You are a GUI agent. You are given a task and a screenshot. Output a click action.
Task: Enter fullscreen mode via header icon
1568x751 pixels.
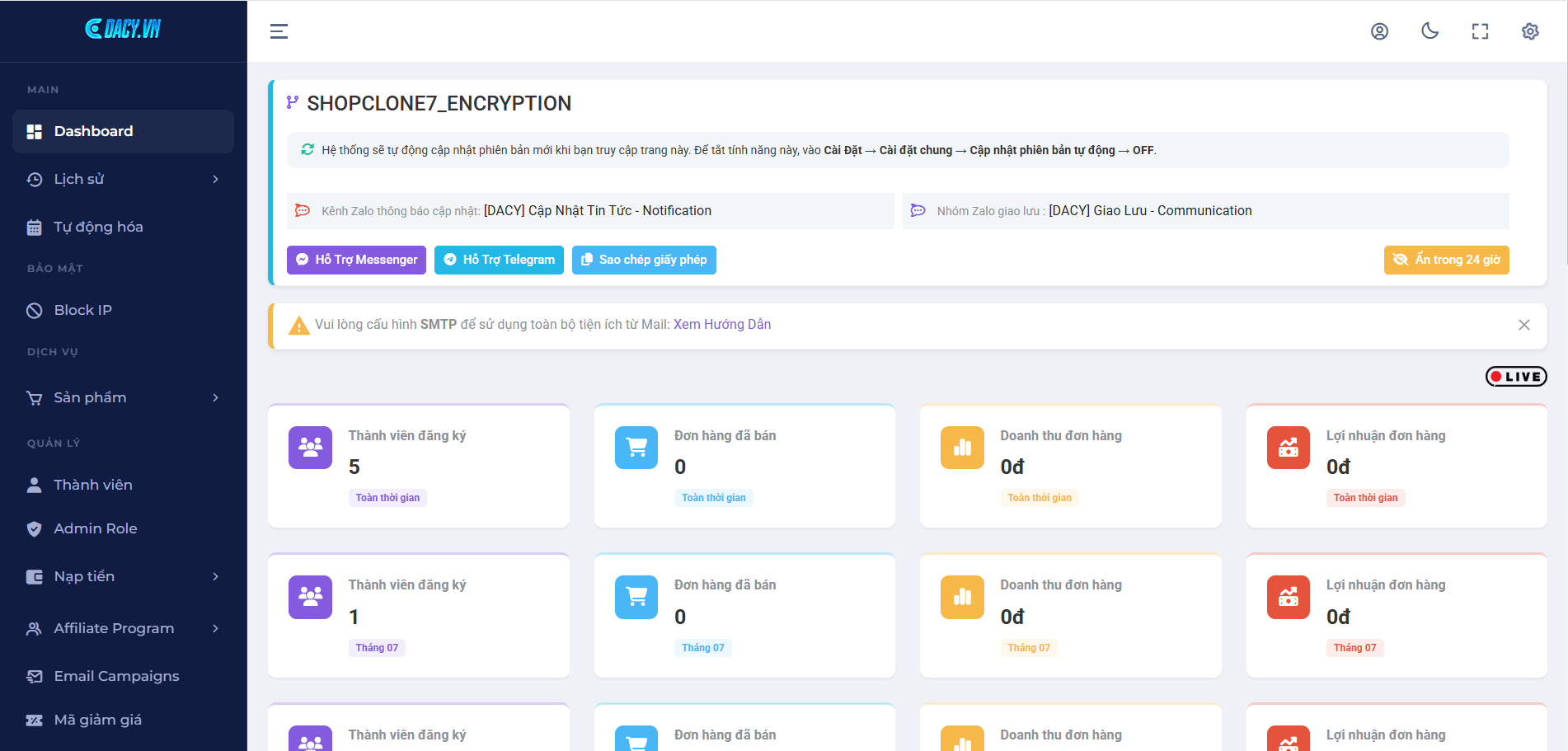[x=1480, y=31]
